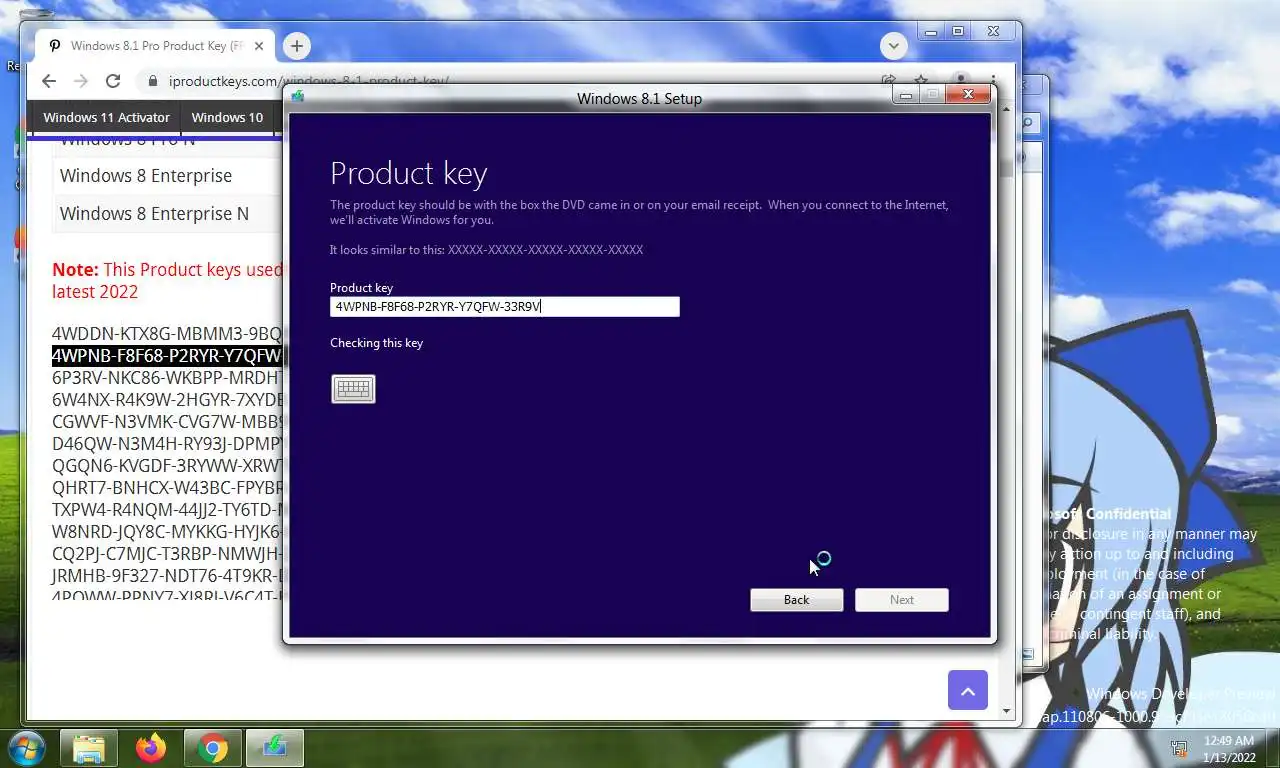The height and width of the screenshot is (768, 1280).
Task: Launch Firefox from the taskbar
Action: pos(151,748)
